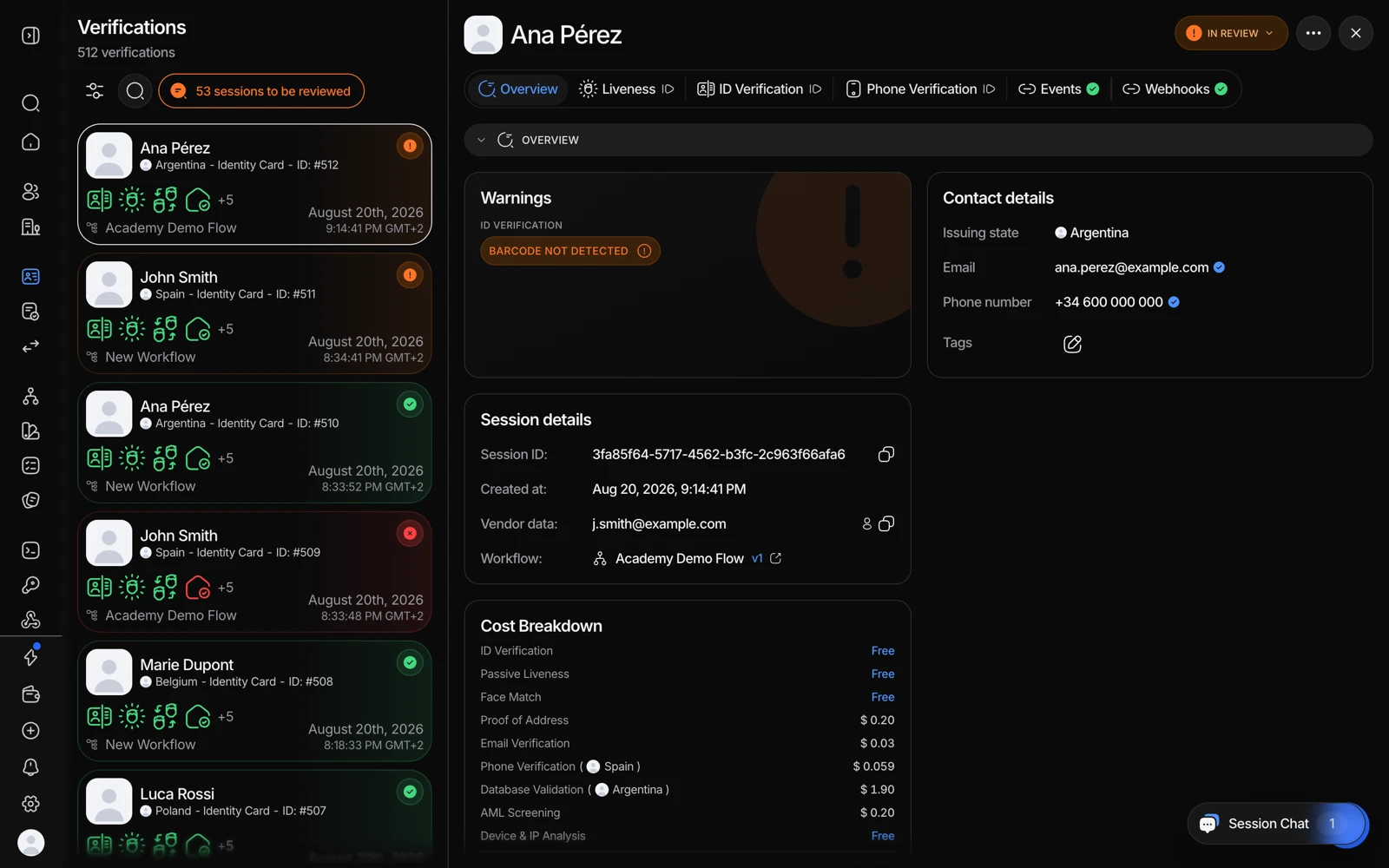Open the Events tab
This screenshot has height=868, width=1389.
point(1058,89)
